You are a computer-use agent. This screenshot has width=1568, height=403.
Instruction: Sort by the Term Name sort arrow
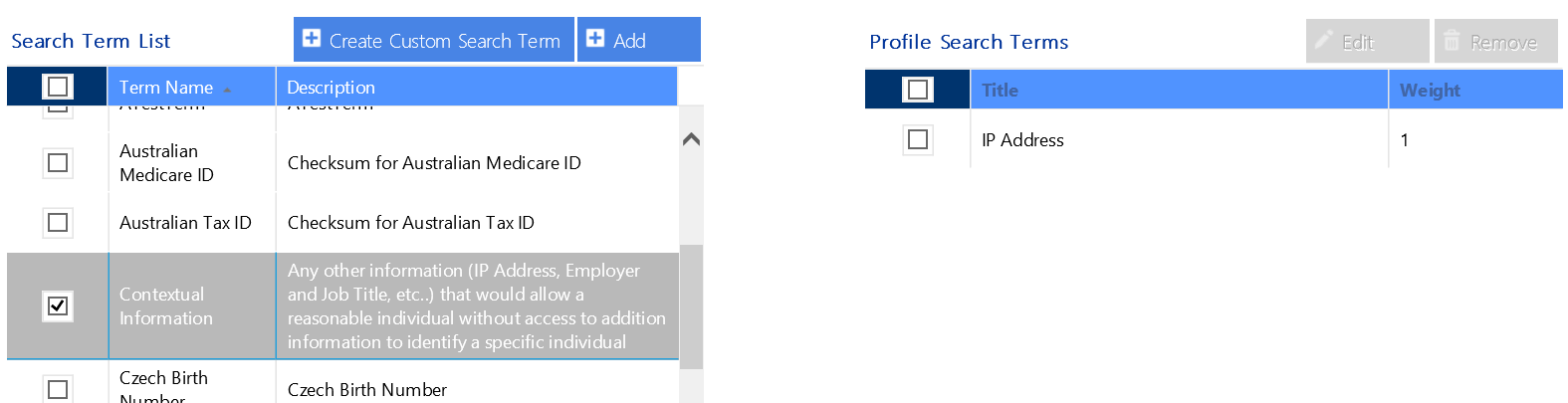228,90
